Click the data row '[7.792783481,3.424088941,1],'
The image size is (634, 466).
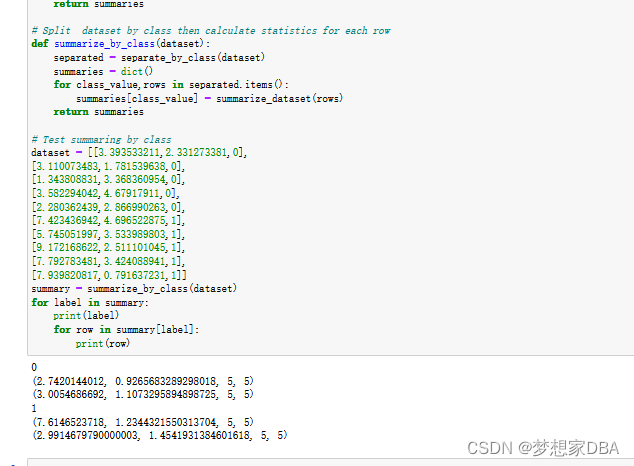(108, 261)
